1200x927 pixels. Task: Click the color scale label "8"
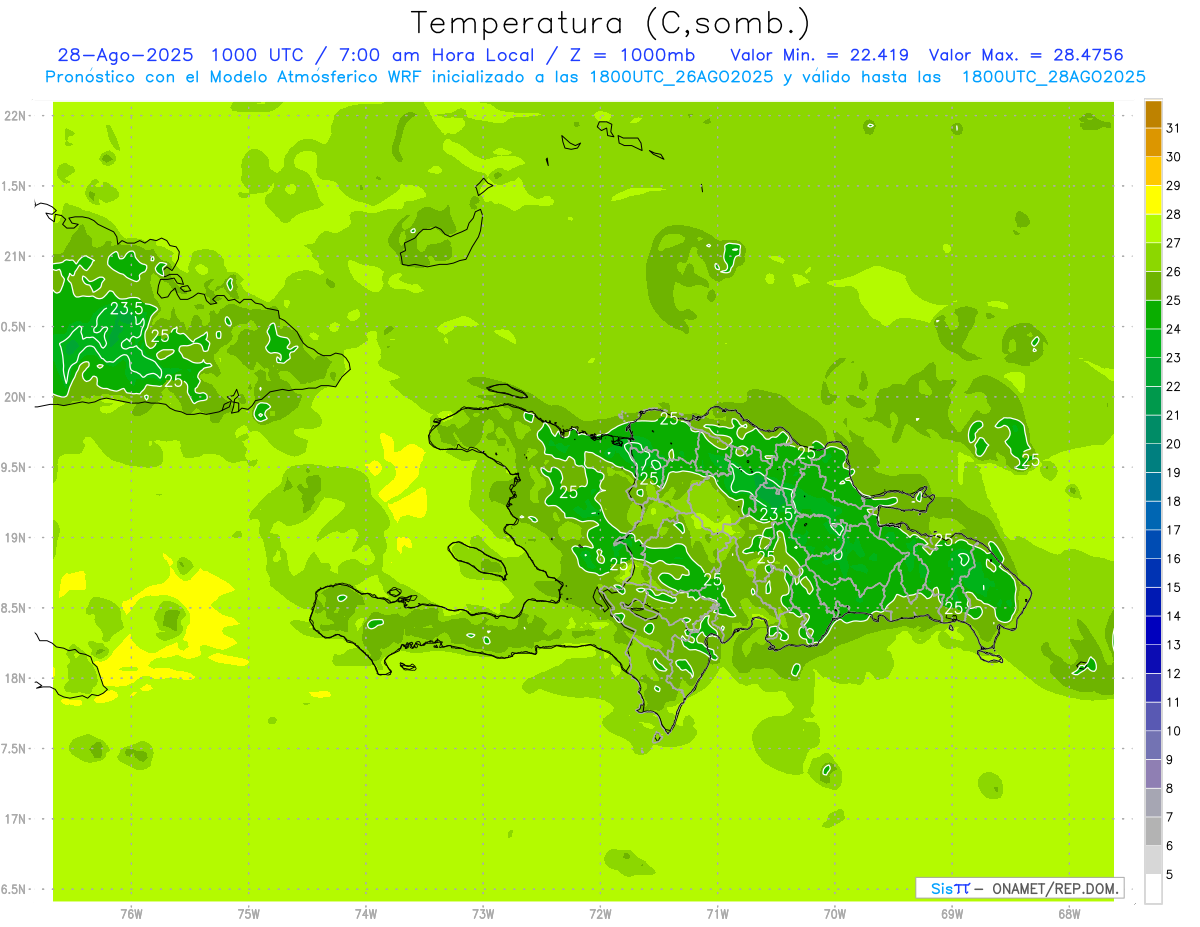coord(1170,788)
